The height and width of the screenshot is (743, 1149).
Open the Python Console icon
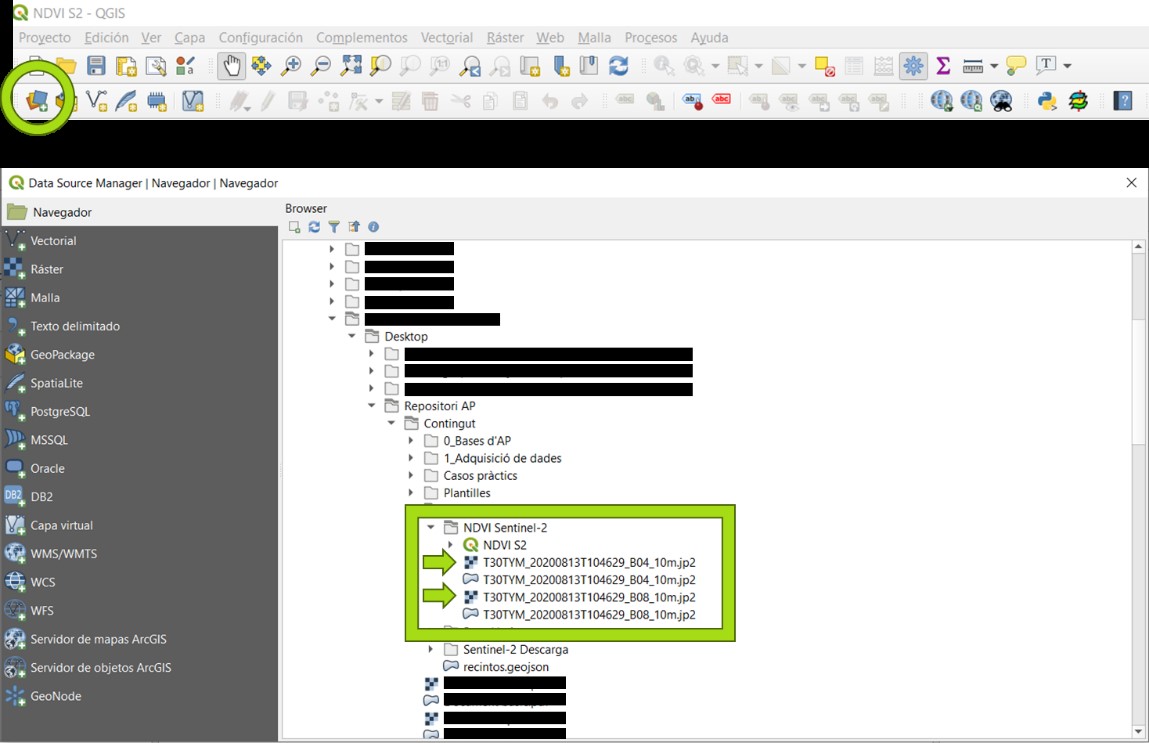click(x=1047, y=100)
